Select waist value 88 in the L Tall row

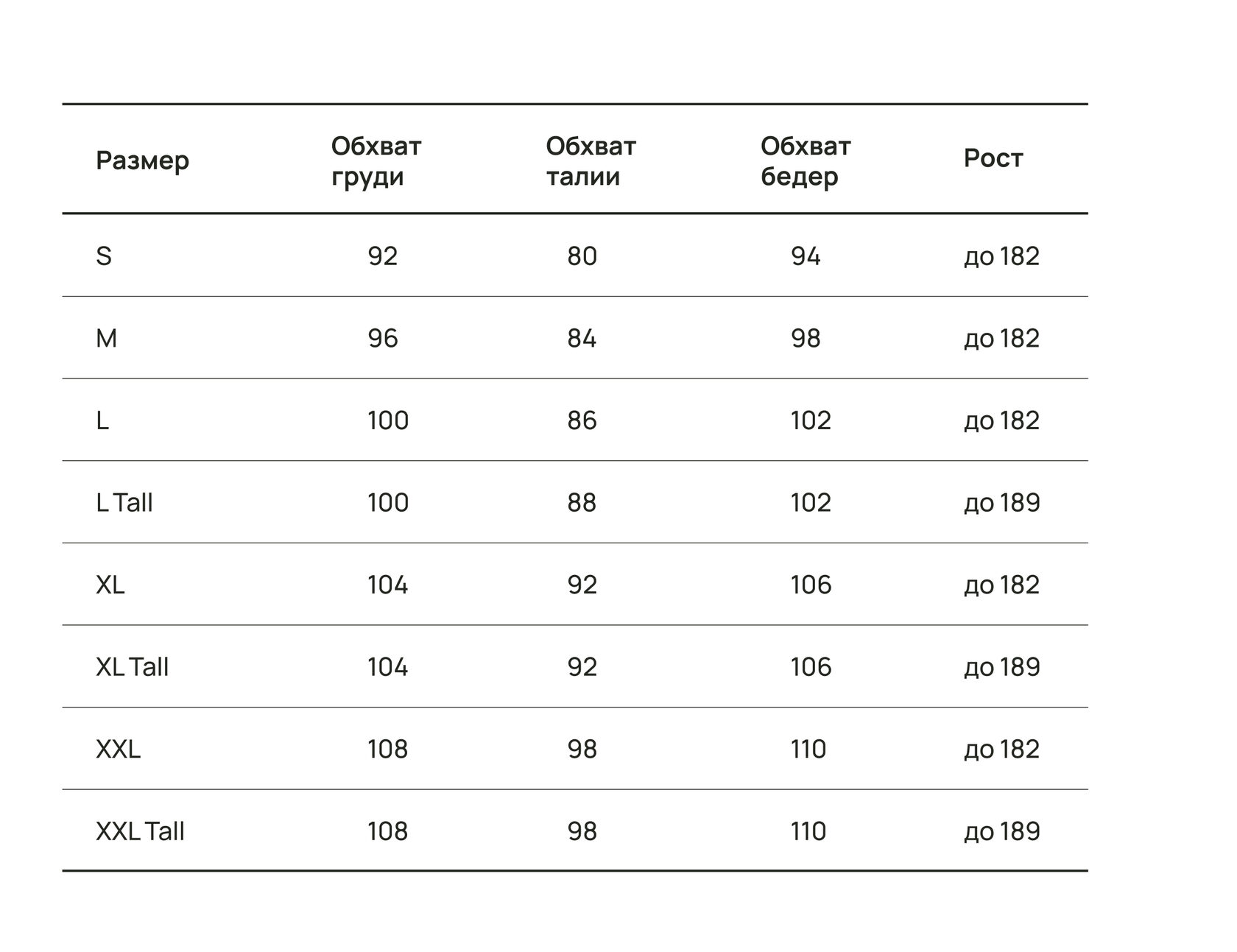[x=582, y=503]
